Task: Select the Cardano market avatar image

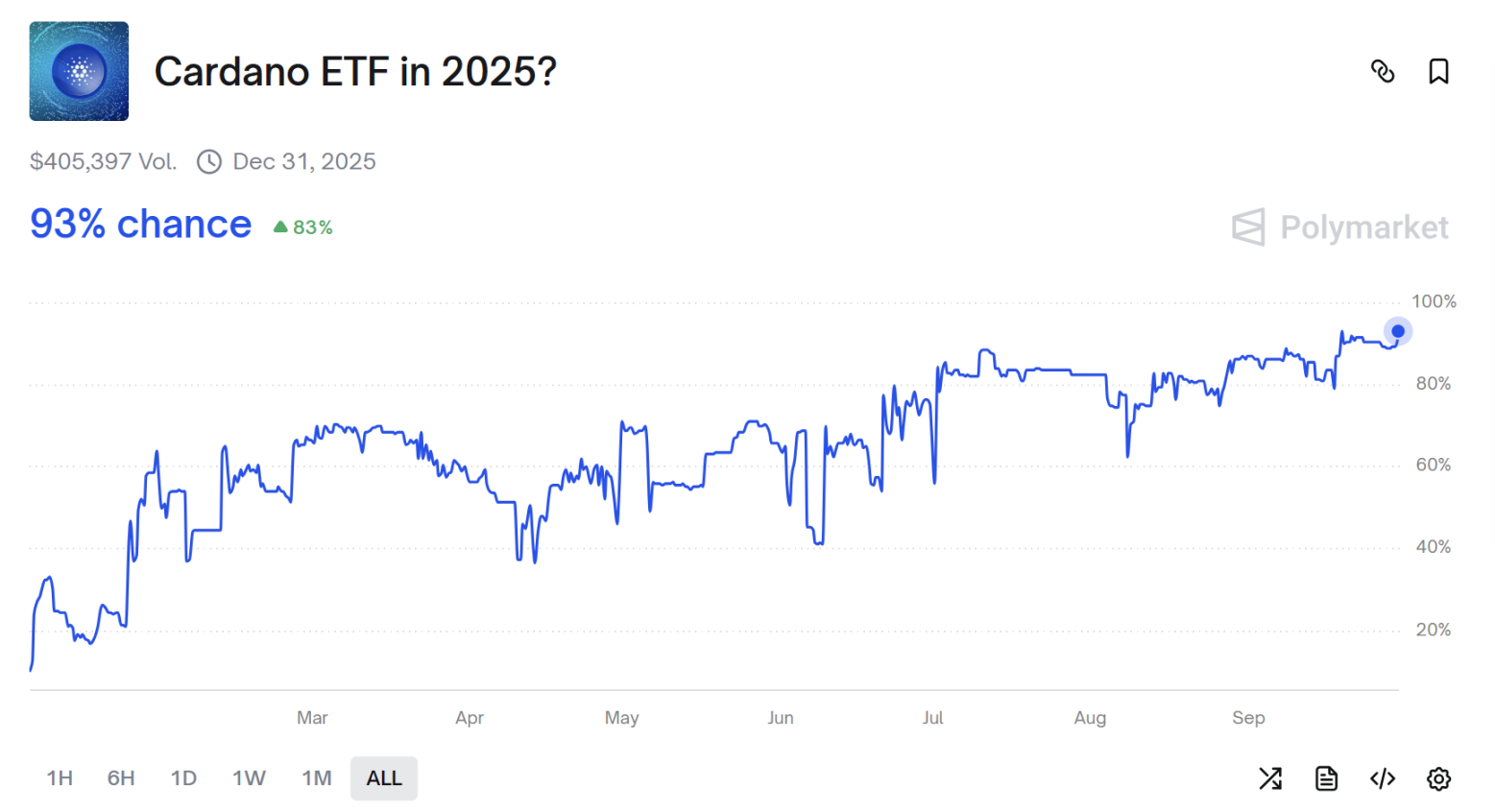Action: pyautogui.click(x=78, y=72)
